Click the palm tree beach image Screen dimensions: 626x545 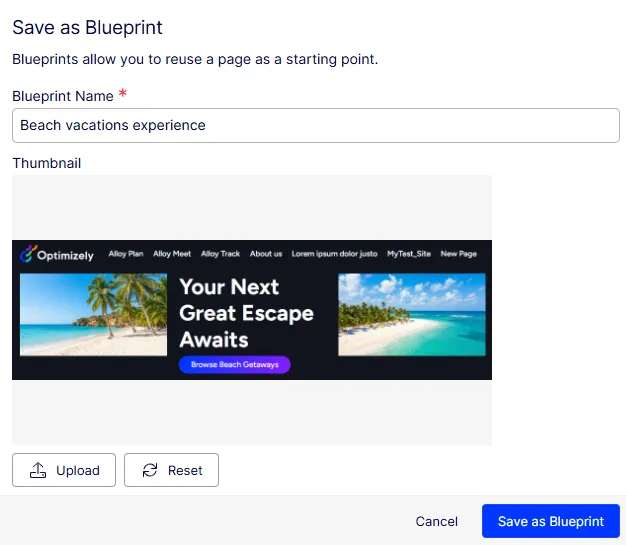tap(93, 315)
